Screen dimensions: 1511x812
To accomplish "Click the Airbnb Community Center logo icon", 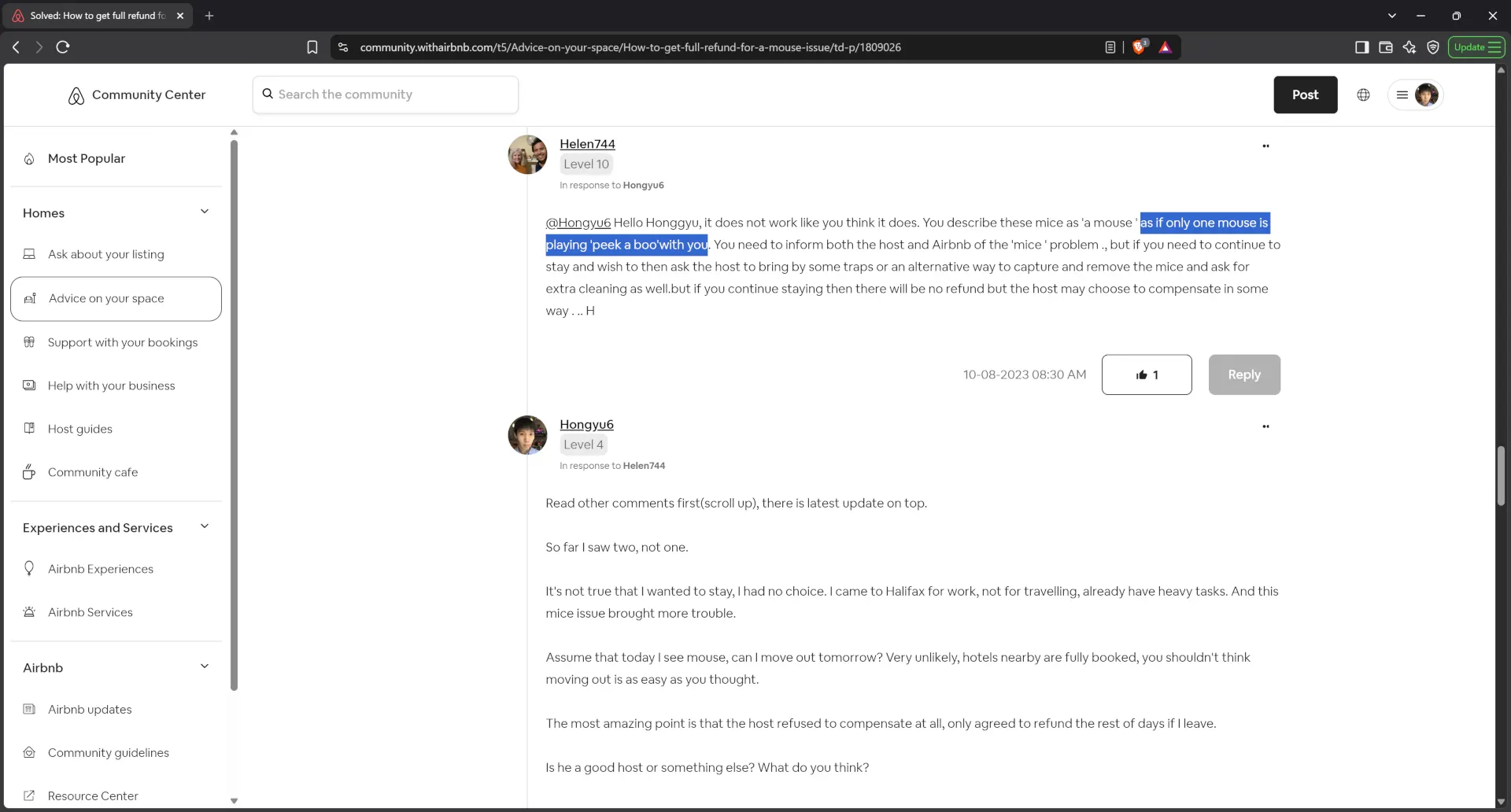I will coord(76,95).
